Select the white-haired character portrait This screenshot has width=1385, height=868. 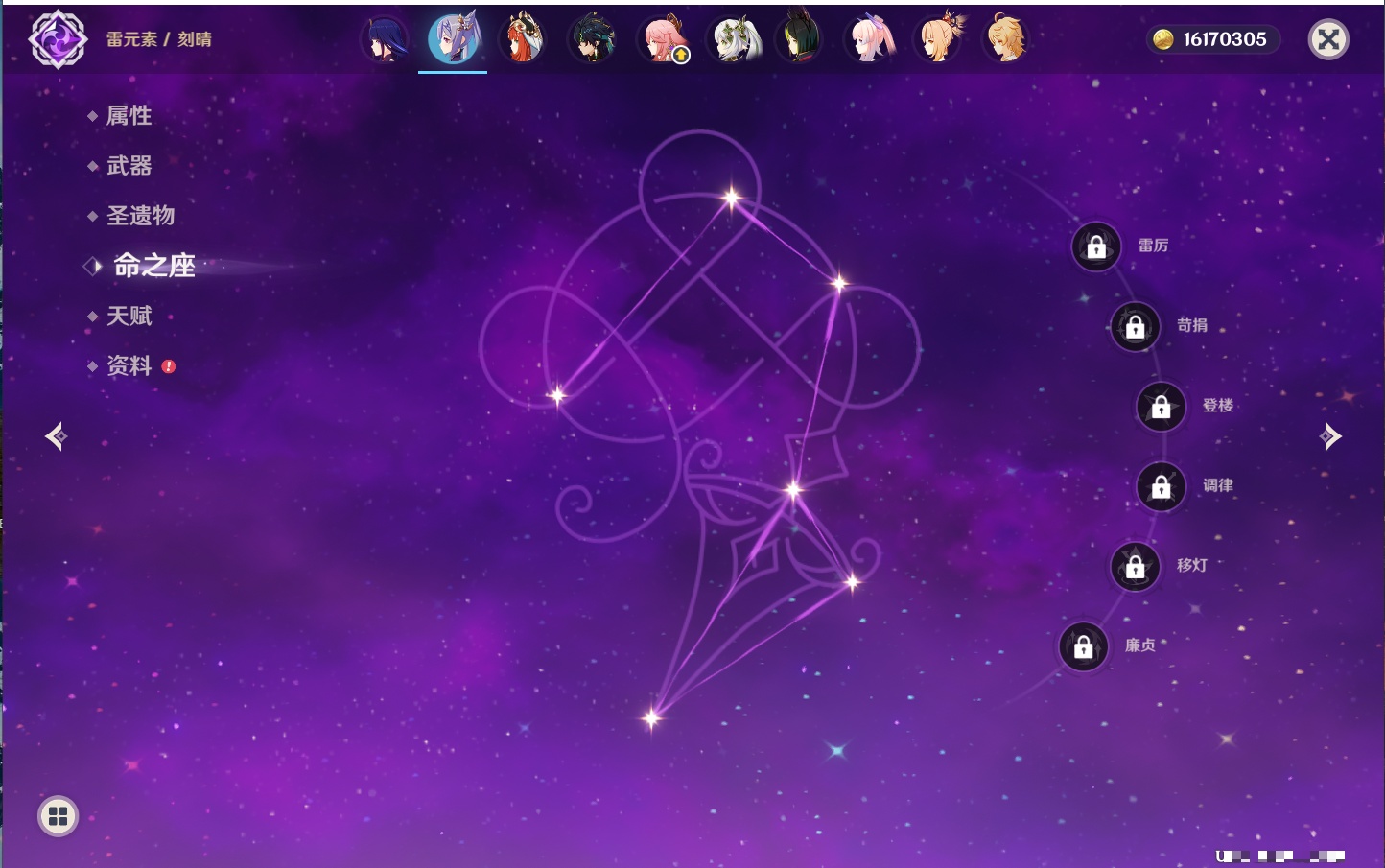[x=733, y=39]
